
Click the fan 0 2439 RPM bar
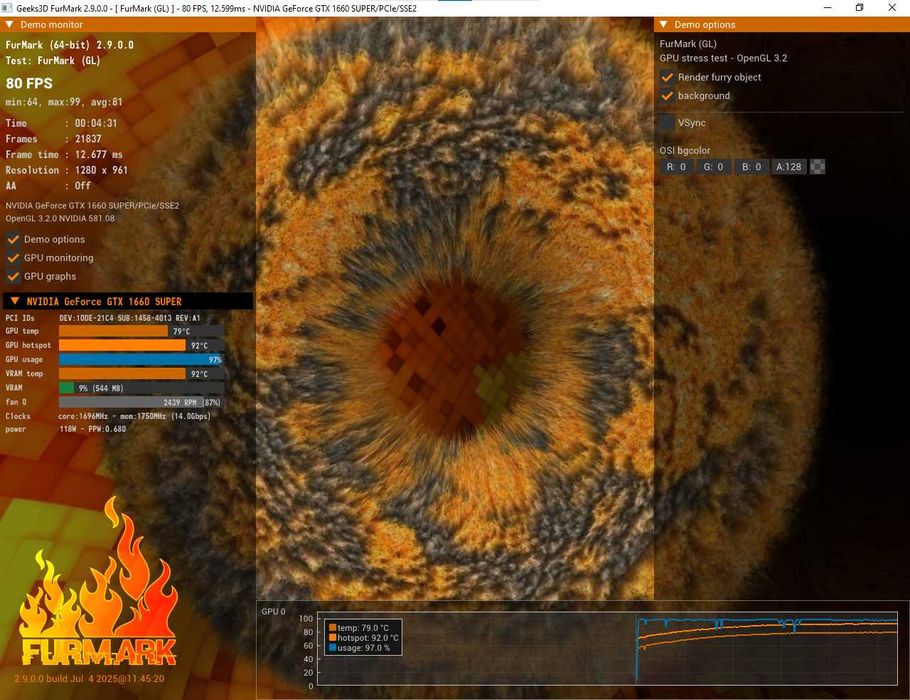(142, 402)
